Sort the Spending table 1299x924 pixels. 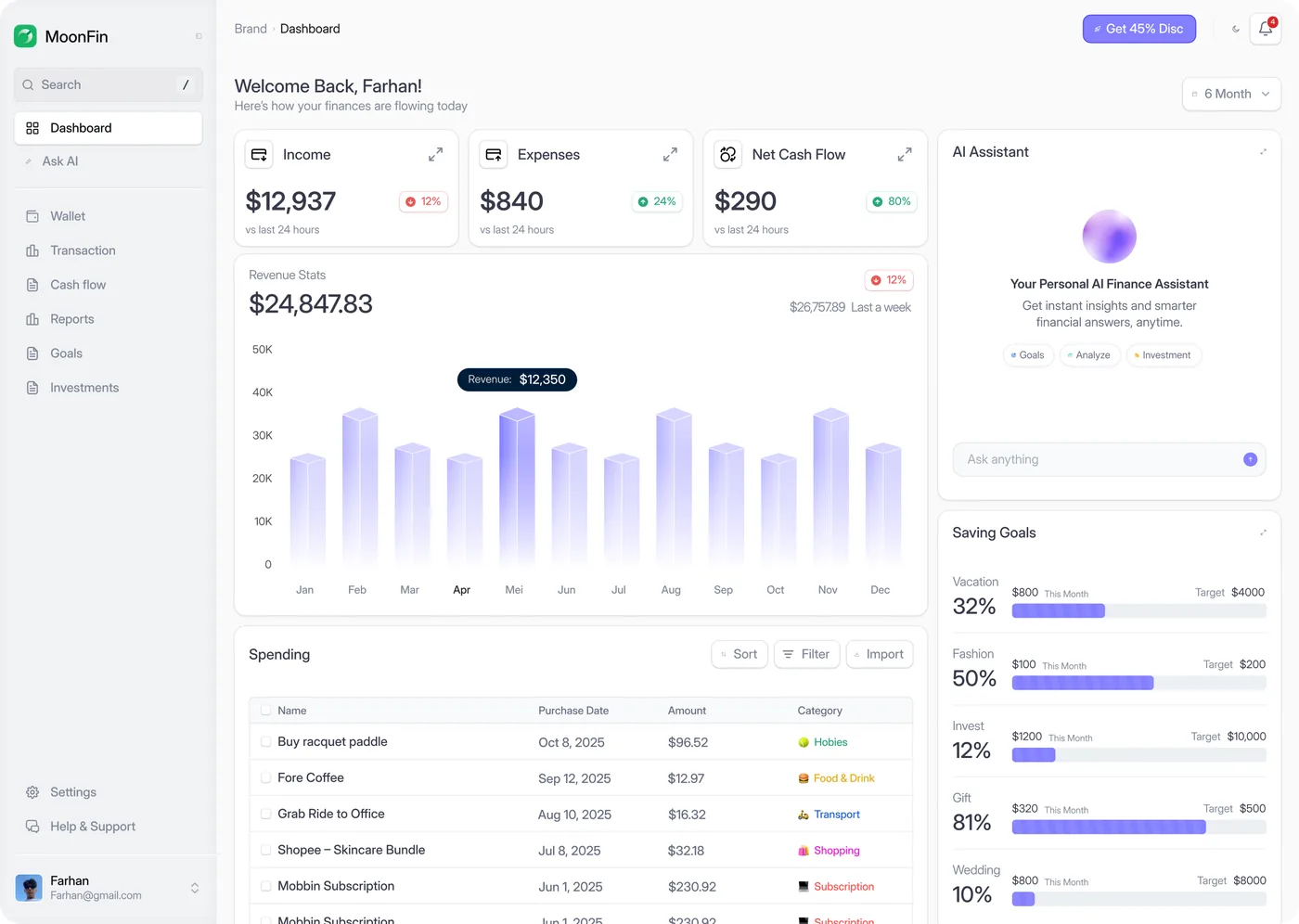click(740, 654)
